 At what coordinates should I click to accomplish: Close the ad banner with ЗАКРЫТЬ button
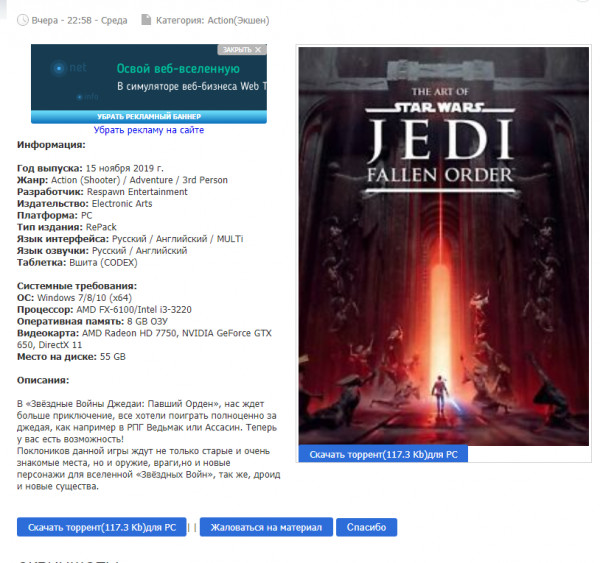(242, 50)
